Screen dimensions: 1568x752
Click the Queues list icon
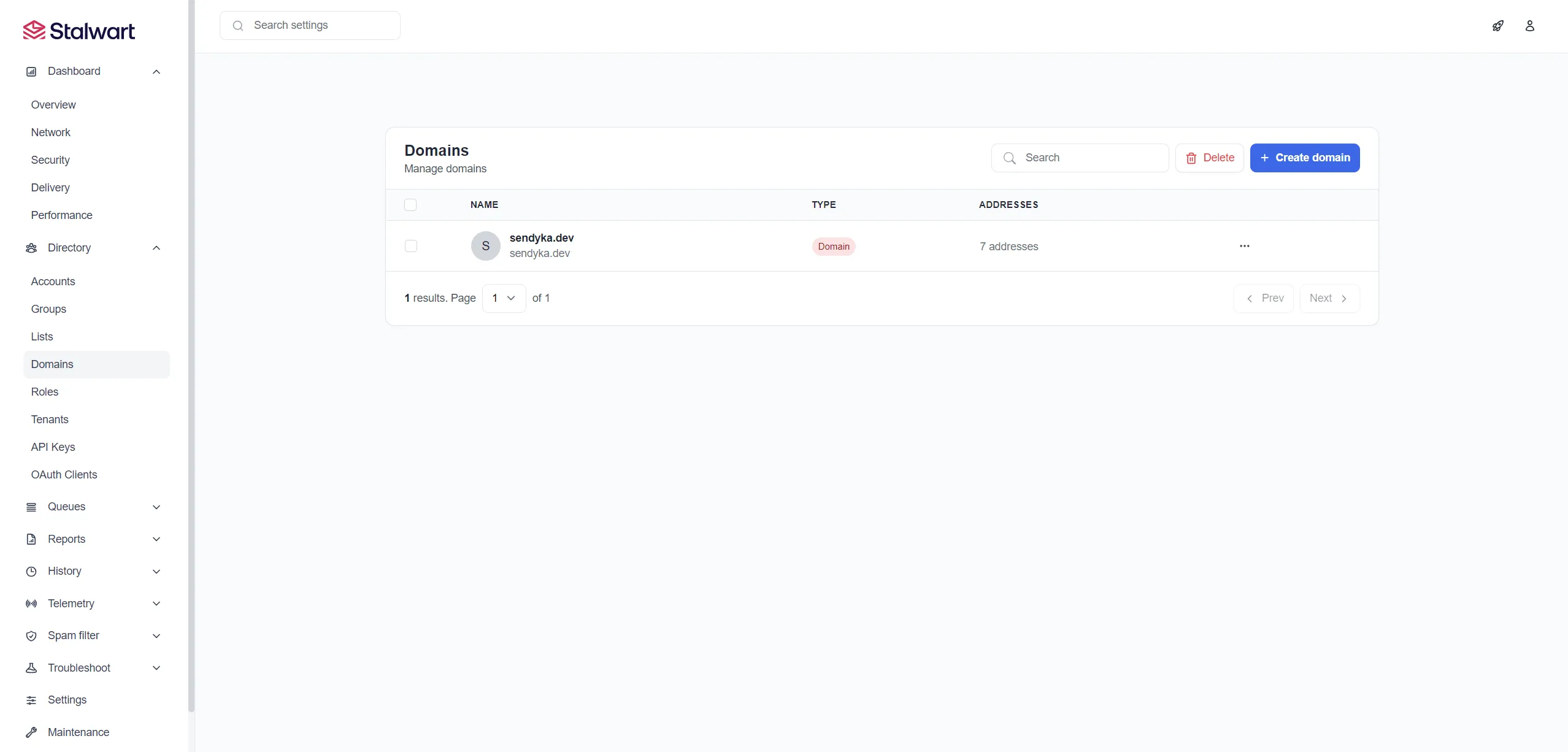[x=31, y=507]
